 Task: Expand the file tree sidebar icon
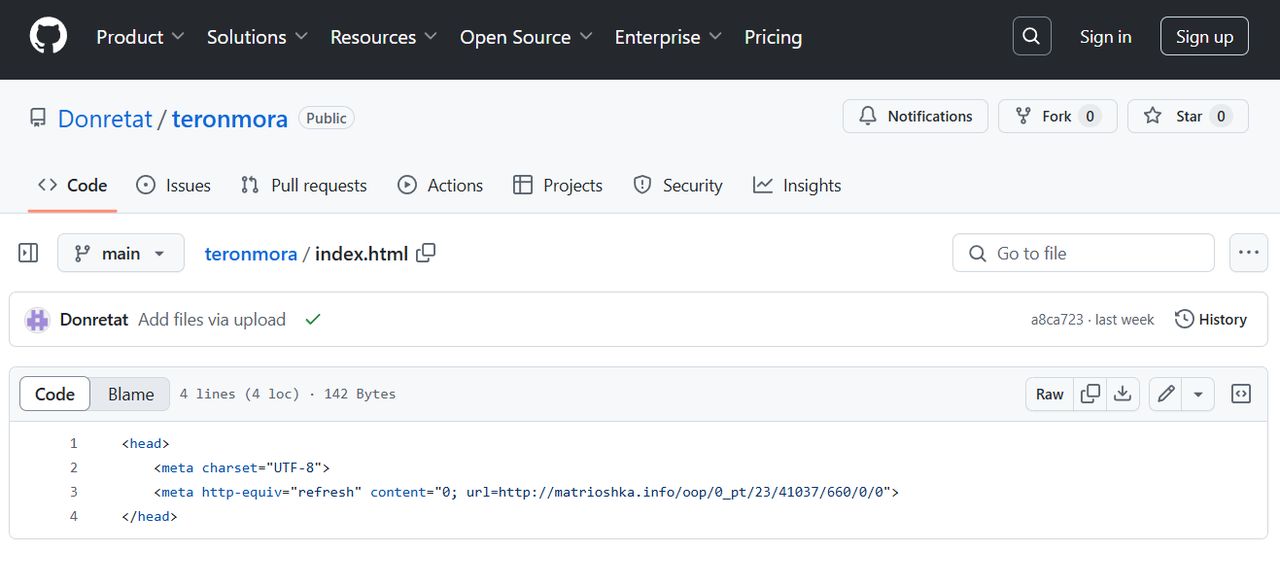pos(29,253)
